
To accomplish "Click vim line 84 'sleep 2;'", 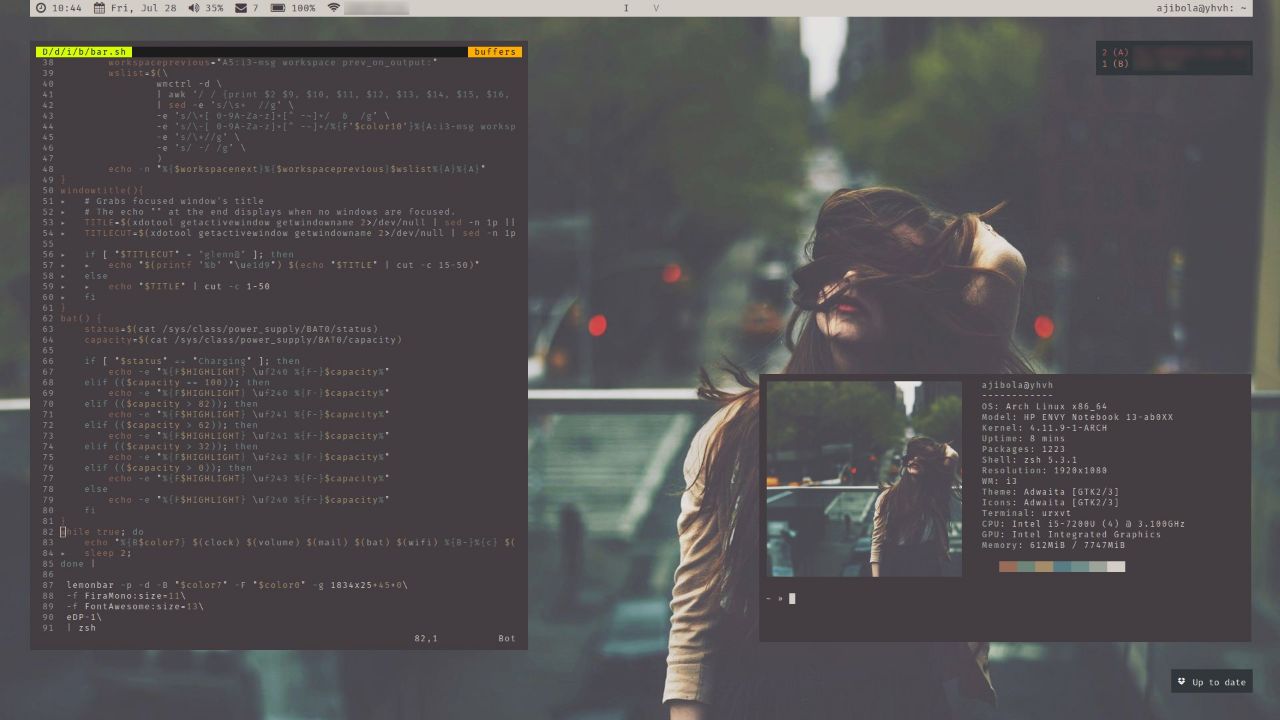I will point(108,553).
